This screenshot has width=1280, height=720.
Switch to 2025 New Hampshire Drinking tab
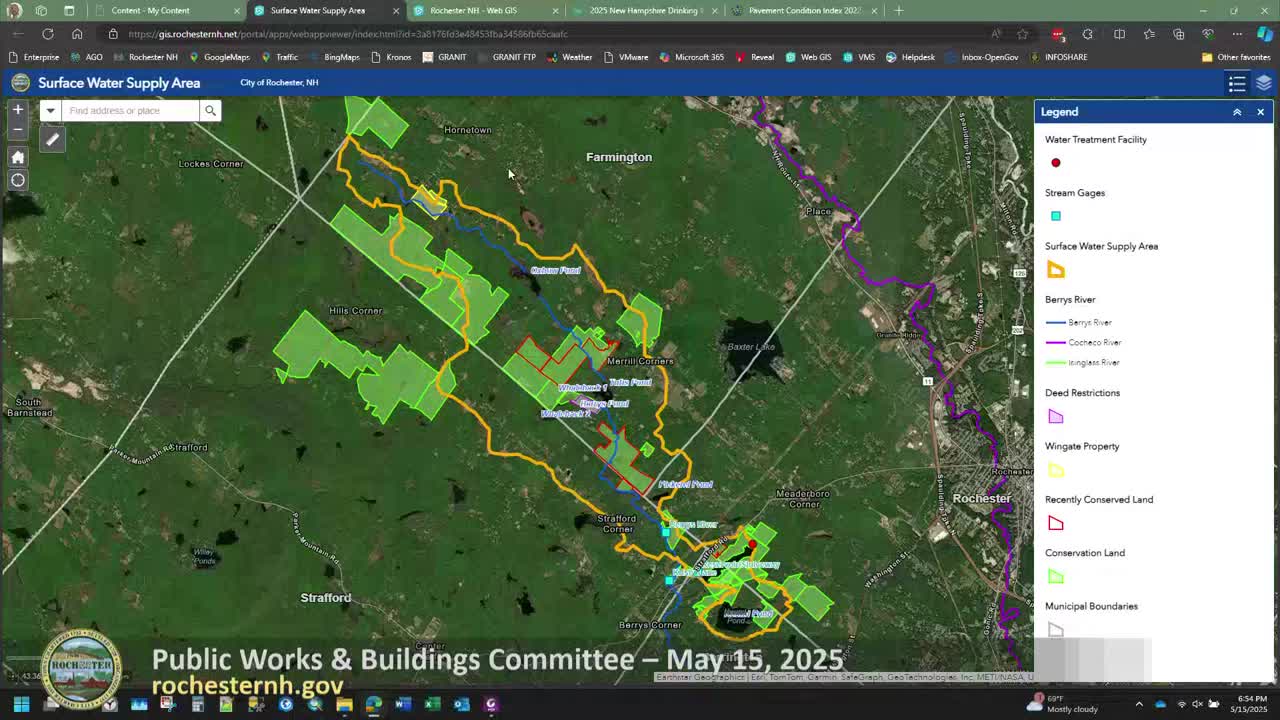tap(645, 10)
